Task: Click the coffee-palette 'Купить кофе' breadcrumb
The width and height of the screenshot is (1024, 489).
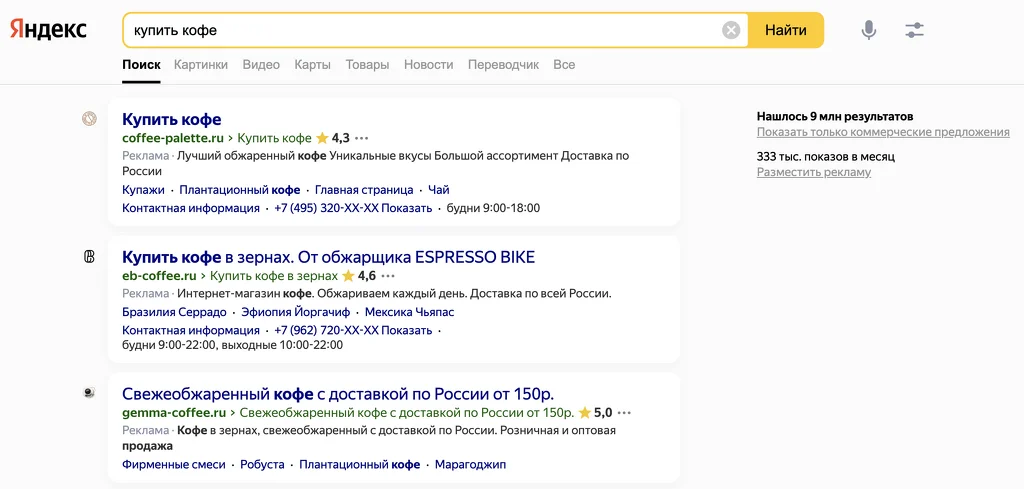Action: 274,138
